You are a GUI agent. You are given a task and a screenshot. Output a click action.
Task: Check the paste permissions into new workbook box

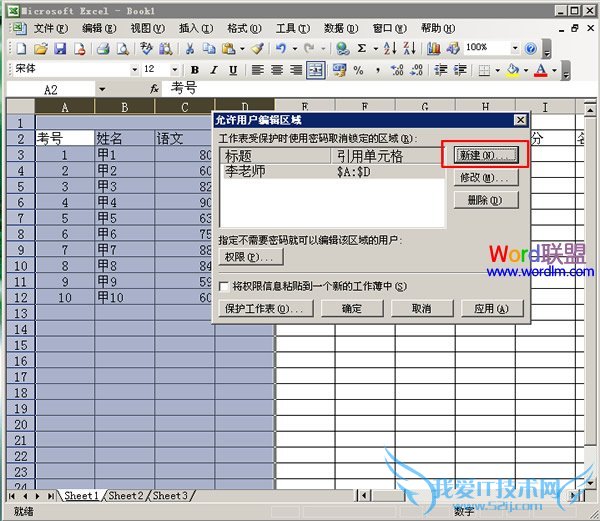224,287
